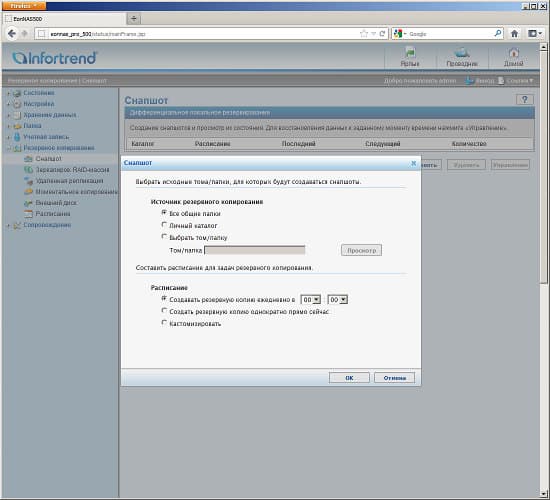550x500 pixels.
Task: Expand the Состояние tree node arrow
Action: tap(8, 93)
